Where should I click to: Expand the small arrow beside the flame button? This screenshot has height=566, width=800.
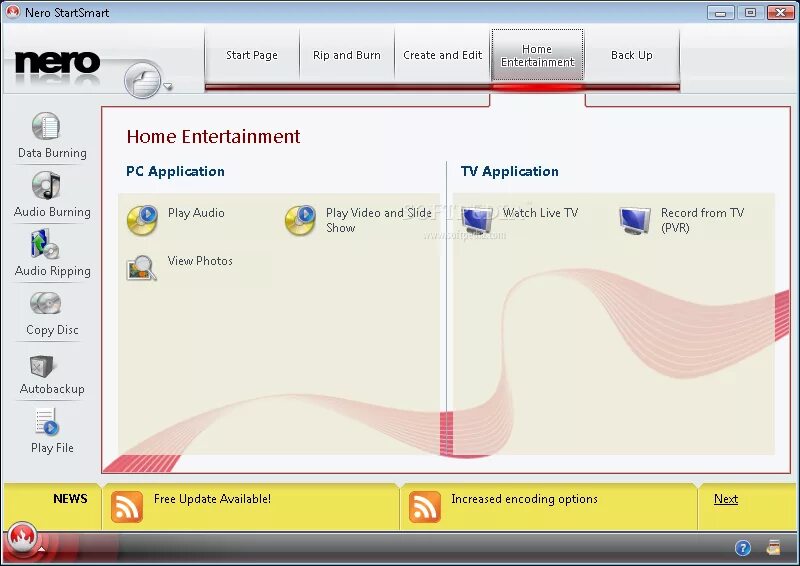[x=41, y=549]
